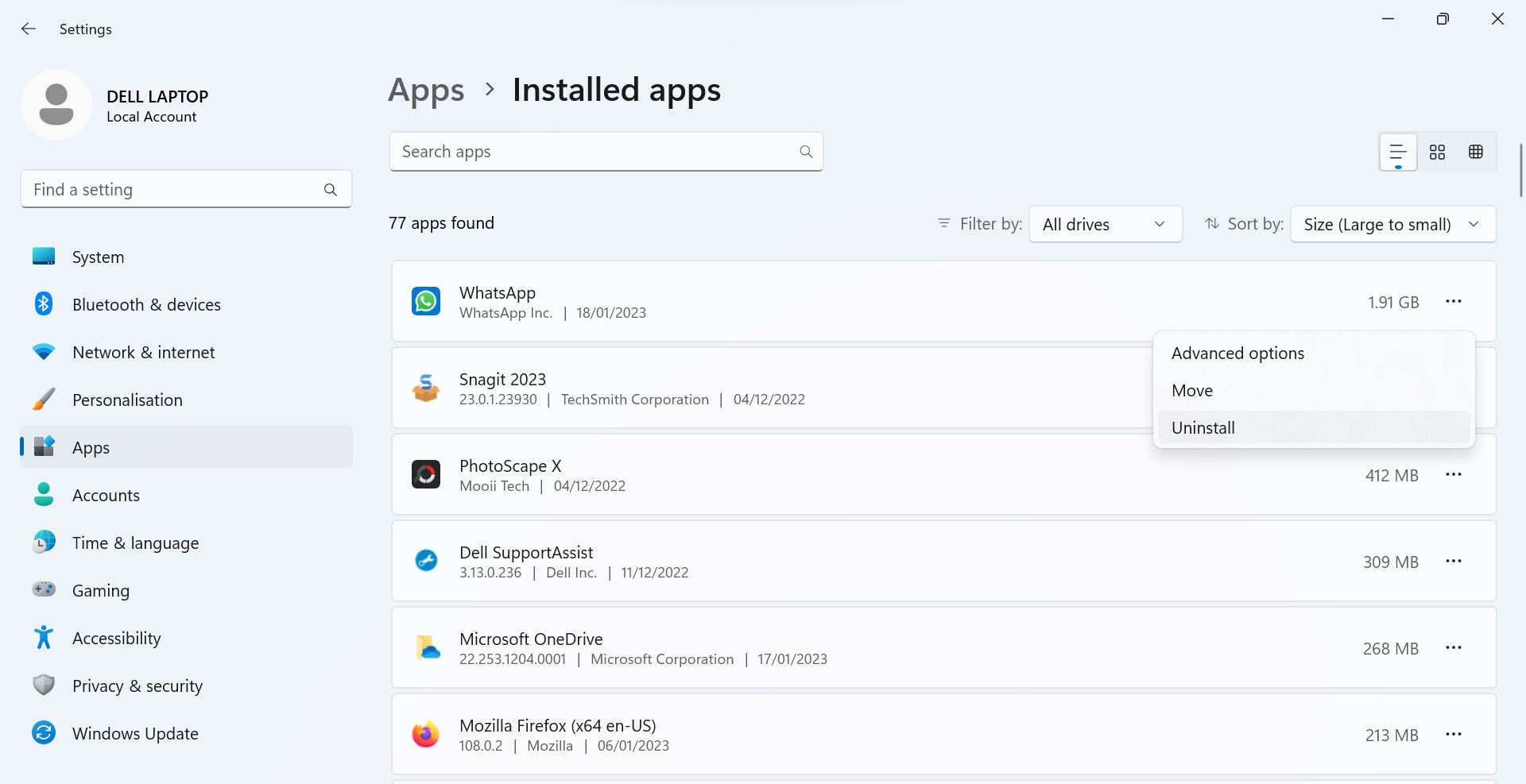Click the Network wifi icon in sidebar
The height and width of the screenshot is (784, 1526).
pos(44,352)
